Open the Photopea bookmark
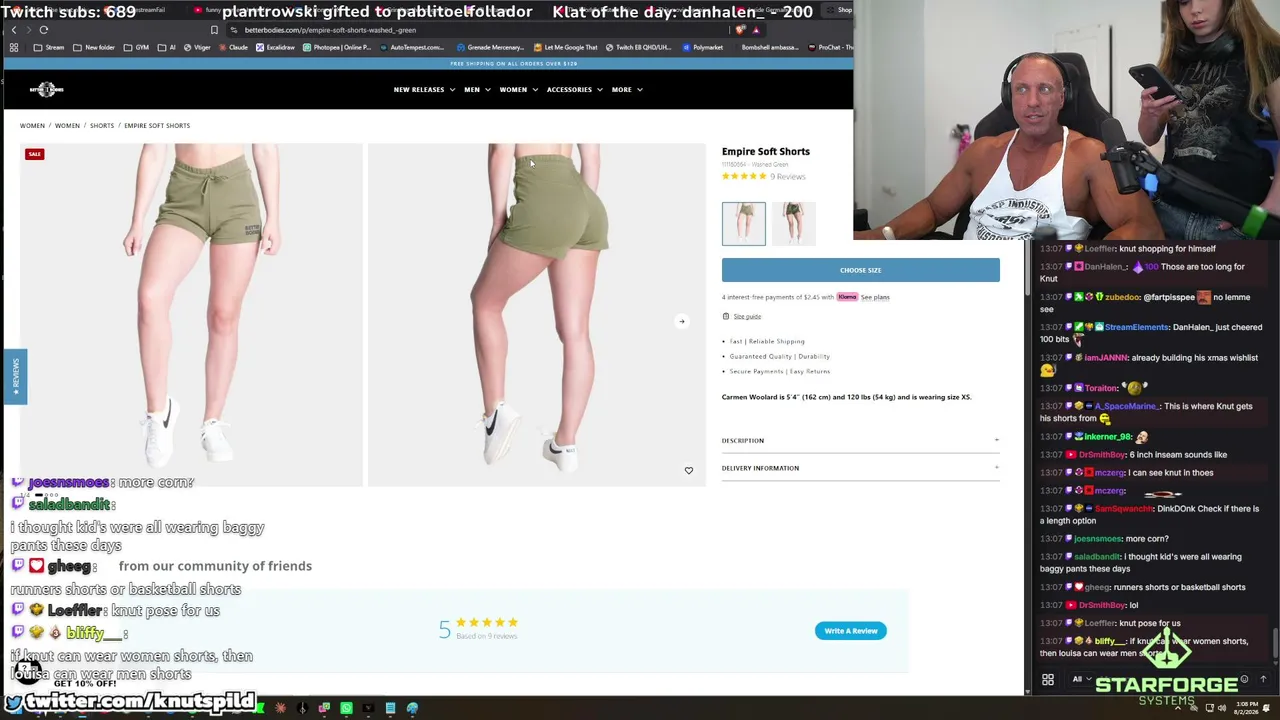Viewport: 1280px width, 720px height. point(337,47)
